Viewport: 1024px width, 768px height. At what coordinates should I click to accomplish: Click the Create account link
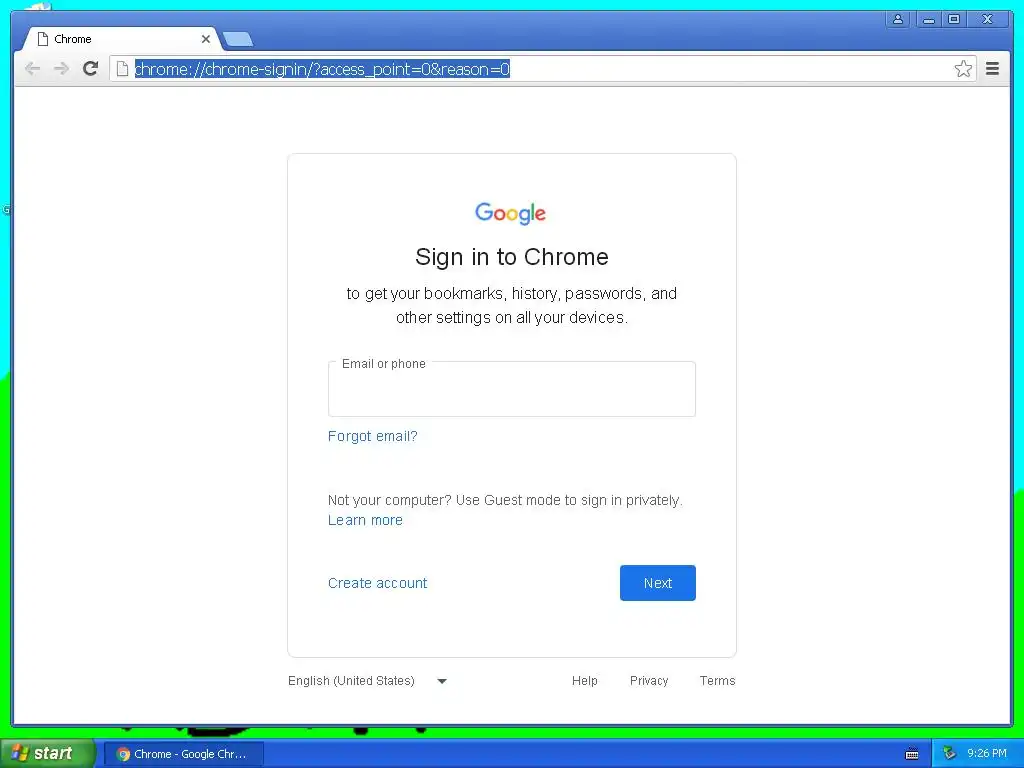pyautogui.click(x=377, y=583)
